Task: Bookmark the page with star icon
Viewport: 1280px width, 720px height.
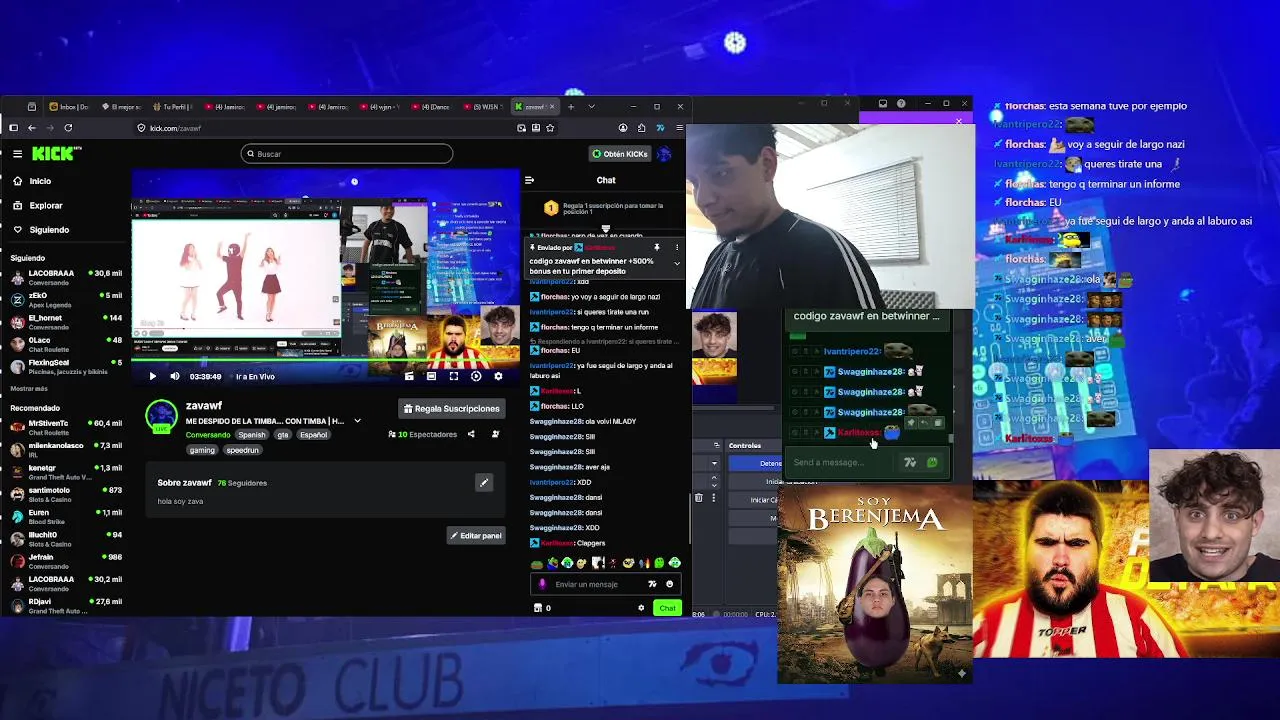Action: [550, 128]
